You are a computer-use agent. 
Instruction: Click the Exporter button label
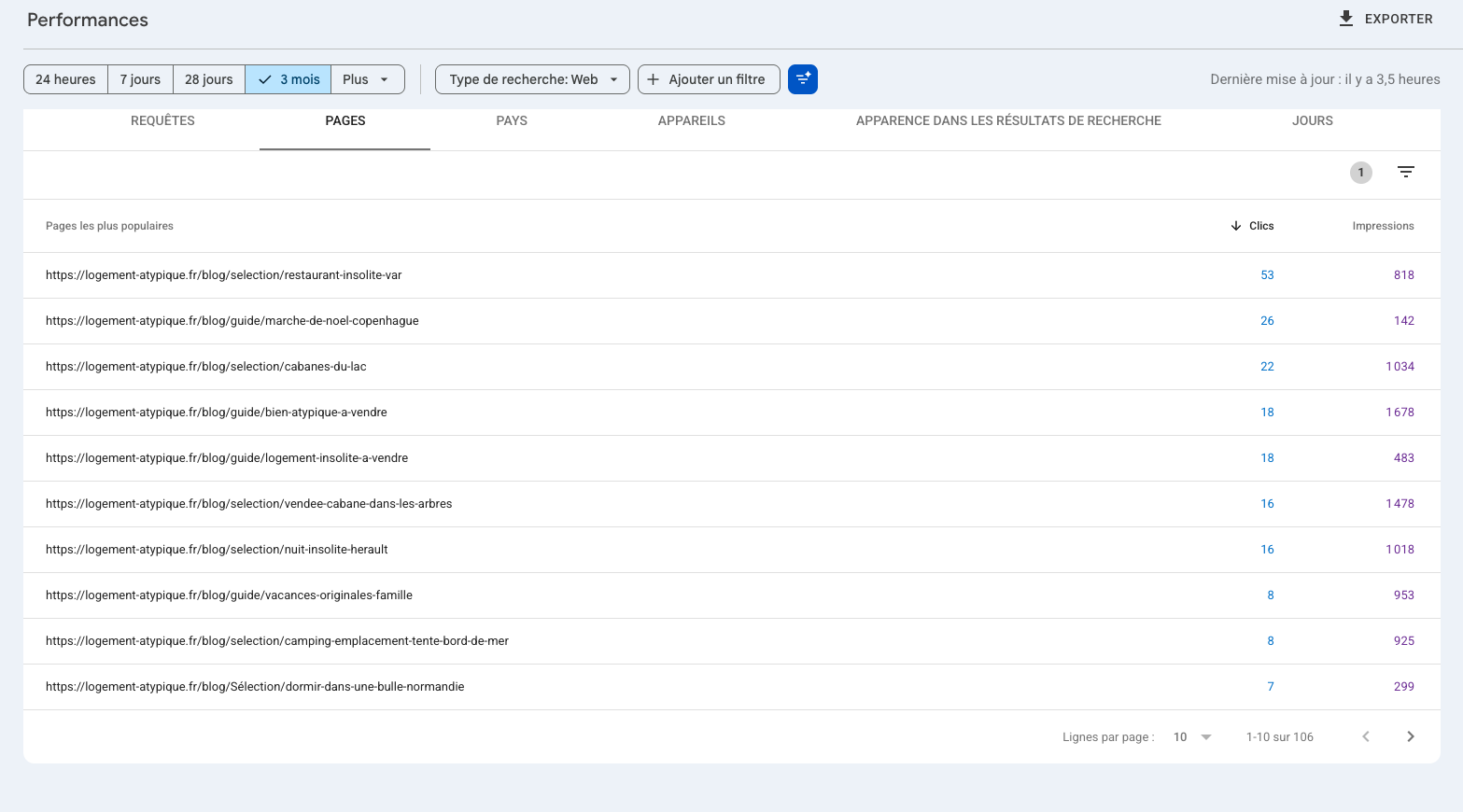[1399, 19]
